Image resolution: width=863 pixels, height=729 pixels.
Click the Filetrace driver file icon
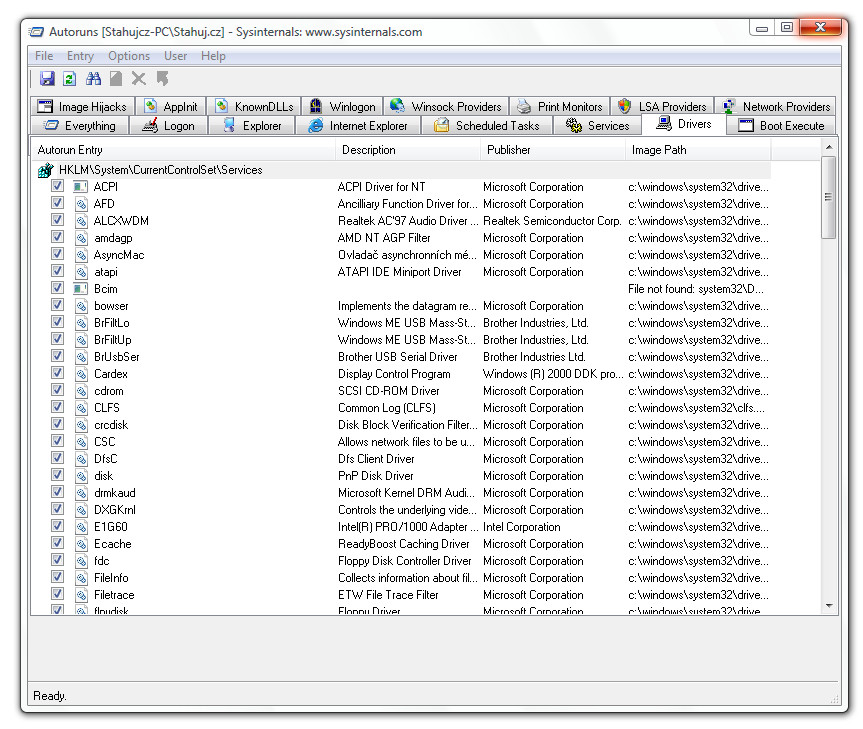[81, 595]
